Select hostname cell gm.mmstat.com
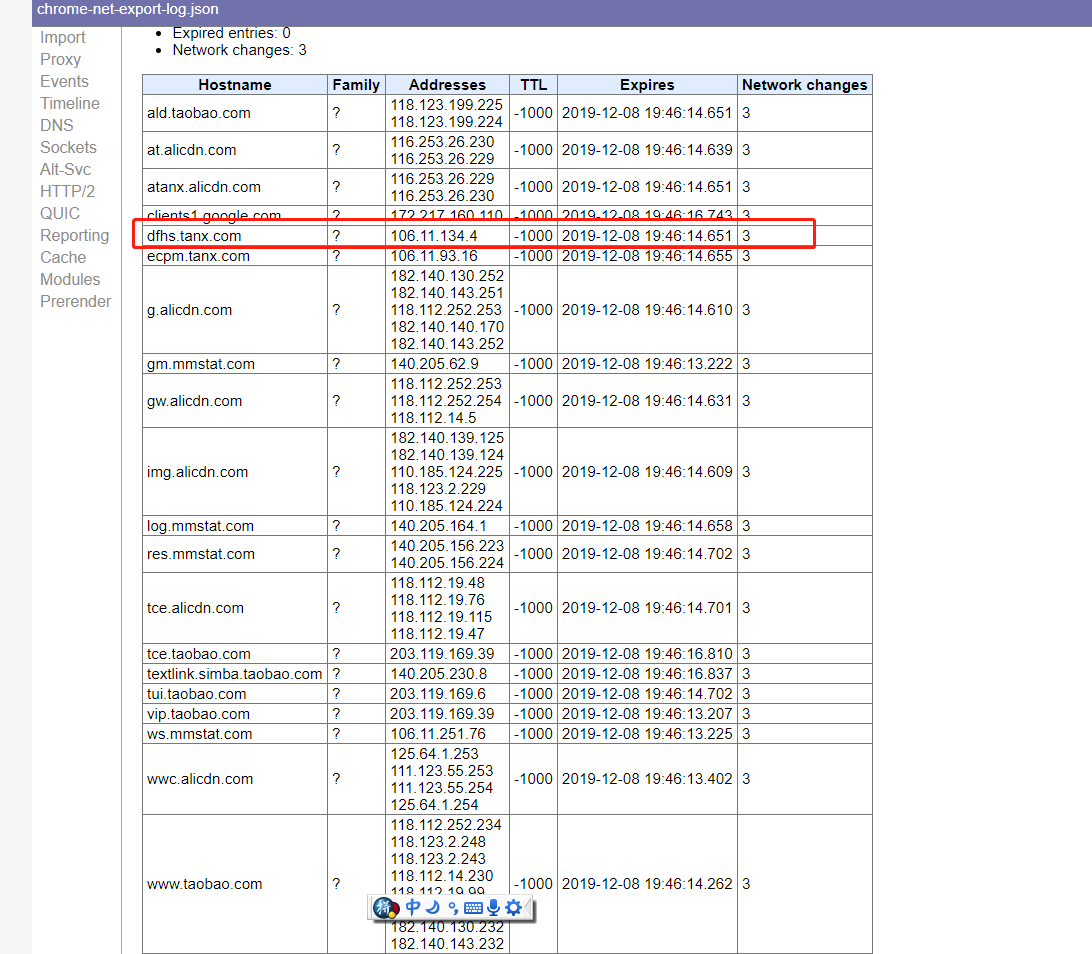The height and width of the screenshot is (954, 1092). (x=235, y=364)
